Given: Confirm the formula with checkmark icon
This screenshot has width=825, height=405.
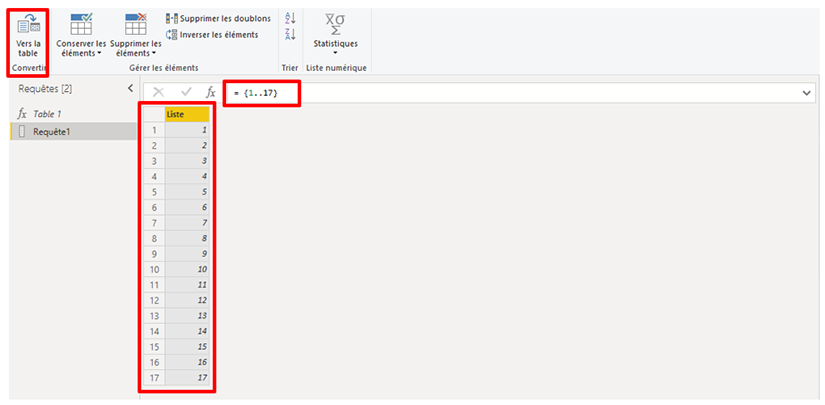Looking at the screenshot, I should click(186, 92).
